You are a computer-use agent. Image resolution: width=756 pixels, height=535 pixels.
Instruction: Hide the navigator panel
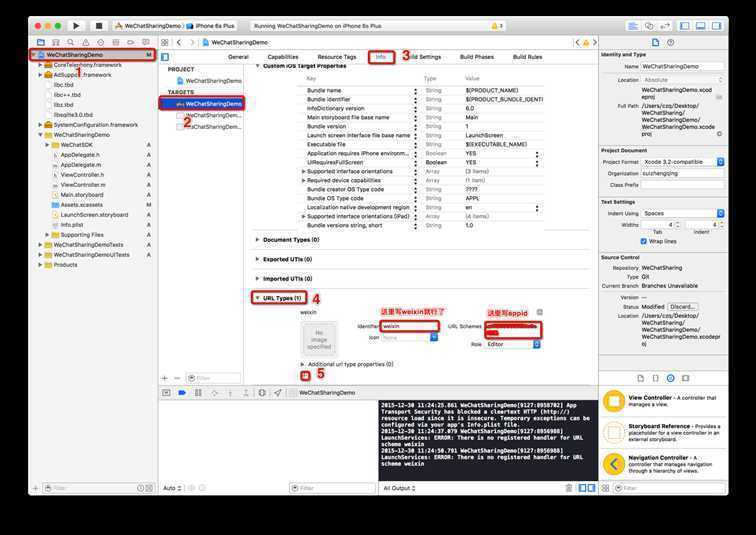685,26
